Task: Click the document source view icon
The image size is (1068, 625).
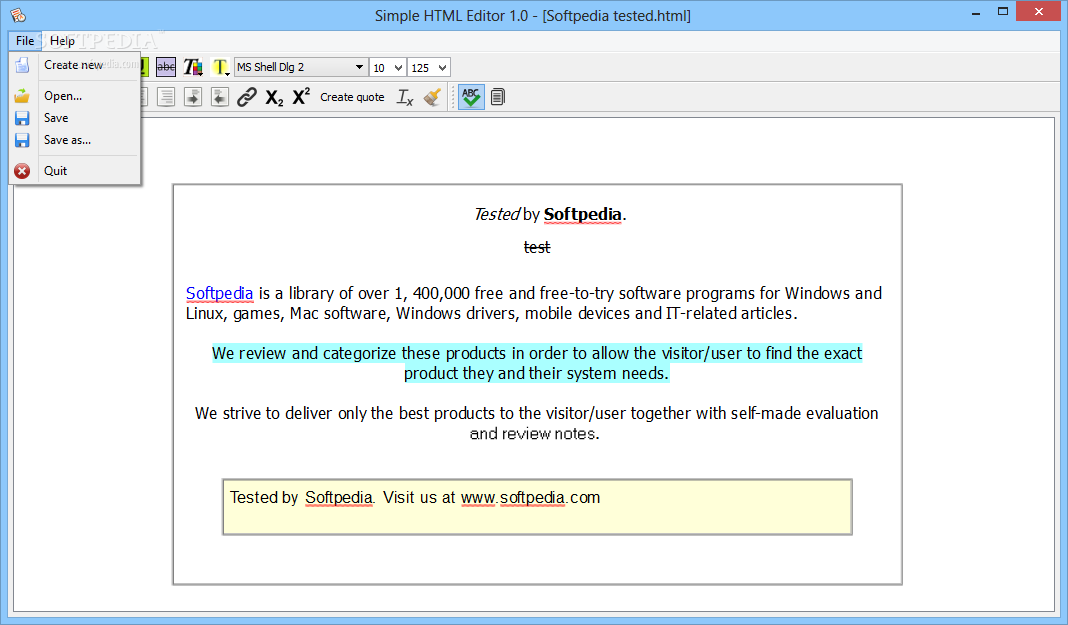Action: click(498, 97)
